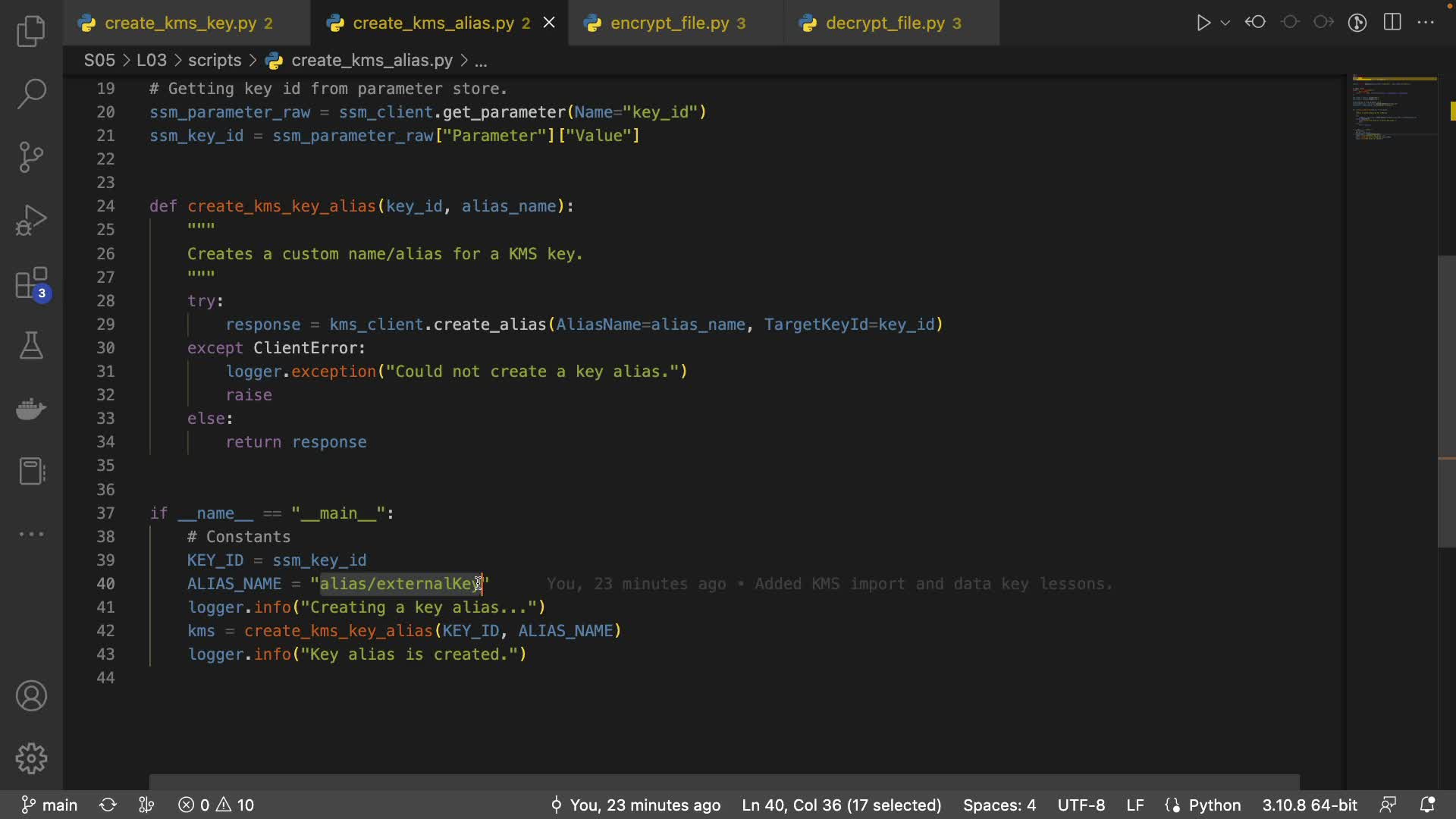The image size is (1456, 819).
Task: Open the Search view icon
Action: coord(31,94)
